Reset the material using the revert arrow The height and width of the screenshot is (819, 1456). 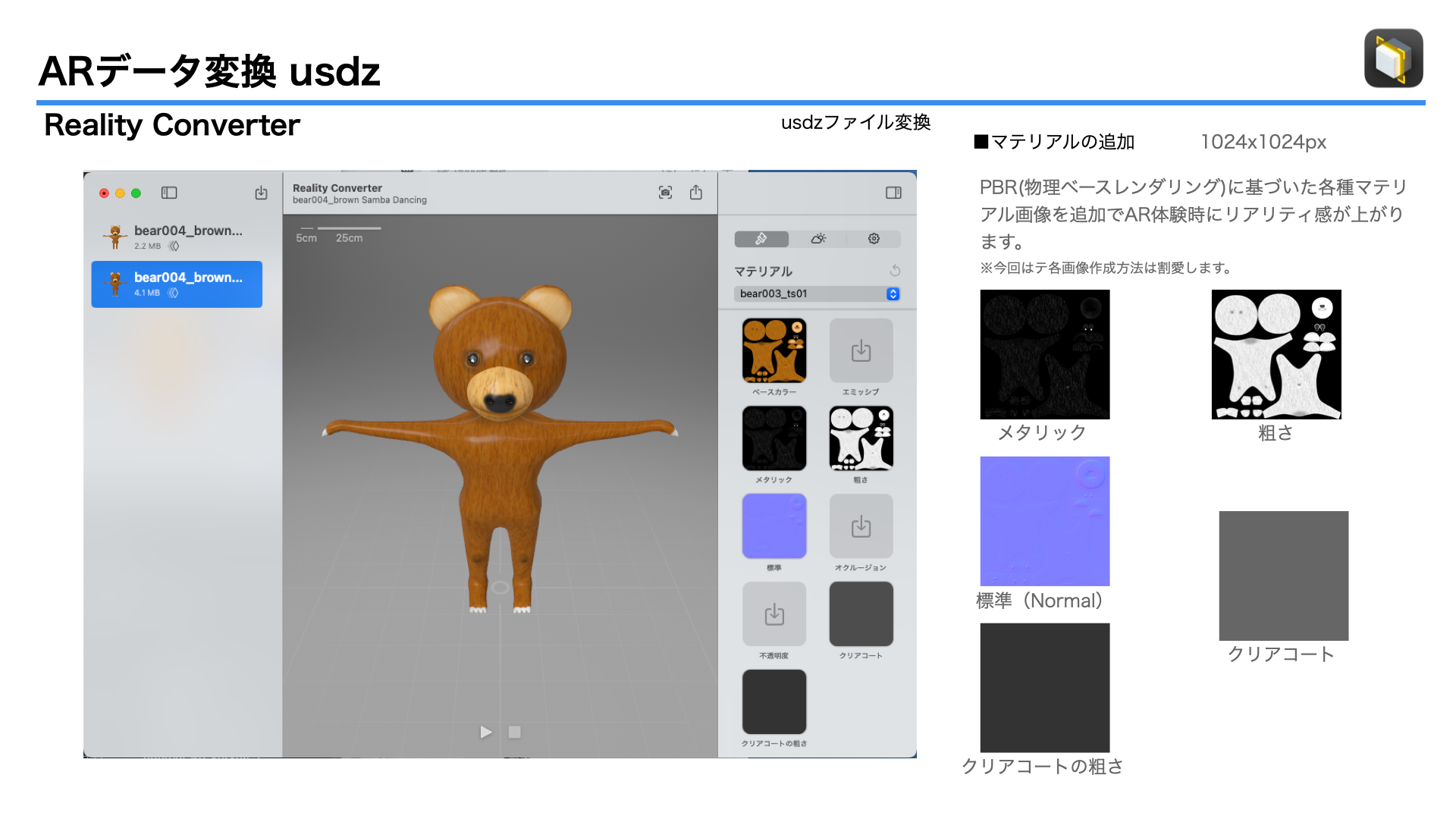[895, 271]
